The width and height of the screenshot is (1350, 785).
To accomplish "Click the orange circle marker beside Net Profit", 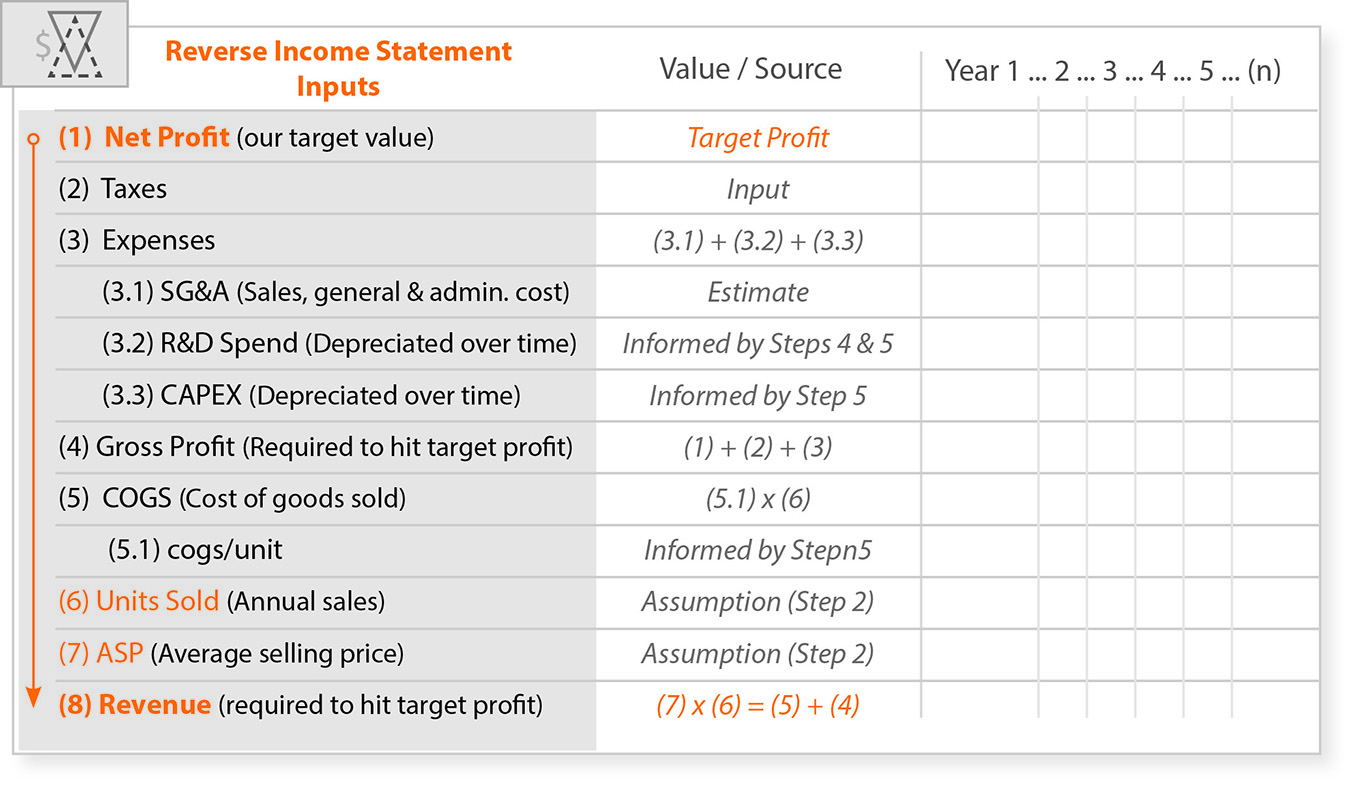I will [x=33, y=137].
